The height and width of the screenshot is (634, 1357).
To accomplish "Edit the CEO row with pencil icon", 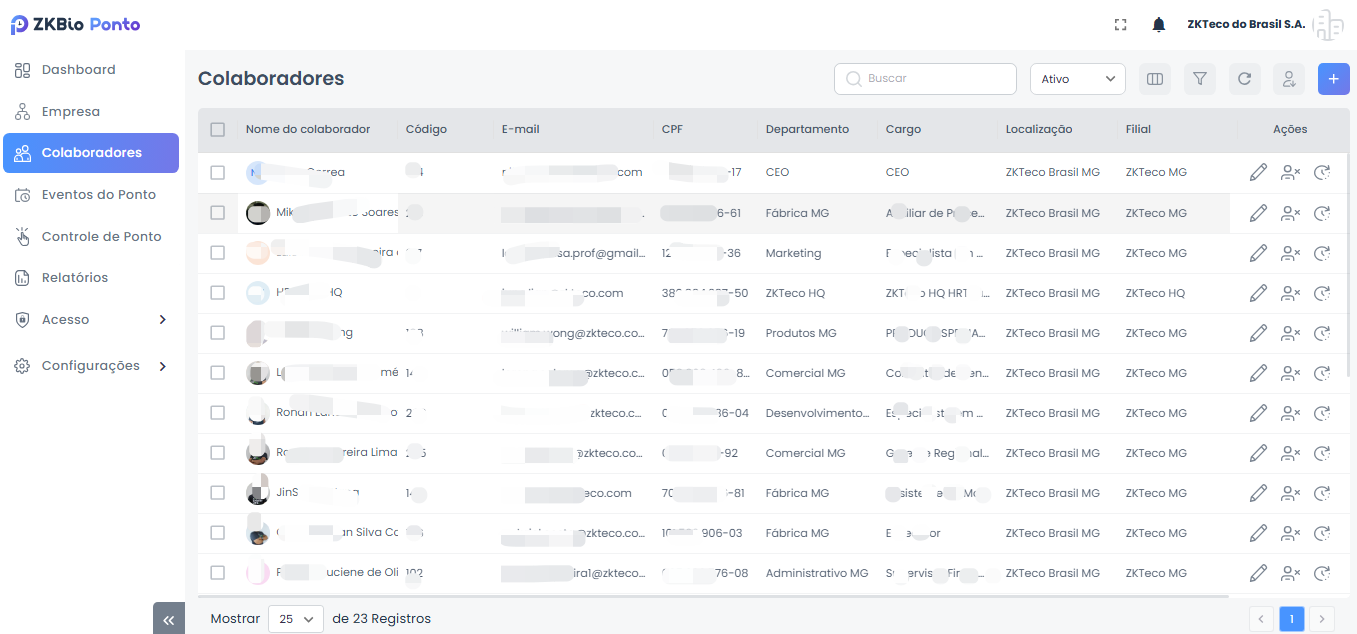I will 1258,173.
